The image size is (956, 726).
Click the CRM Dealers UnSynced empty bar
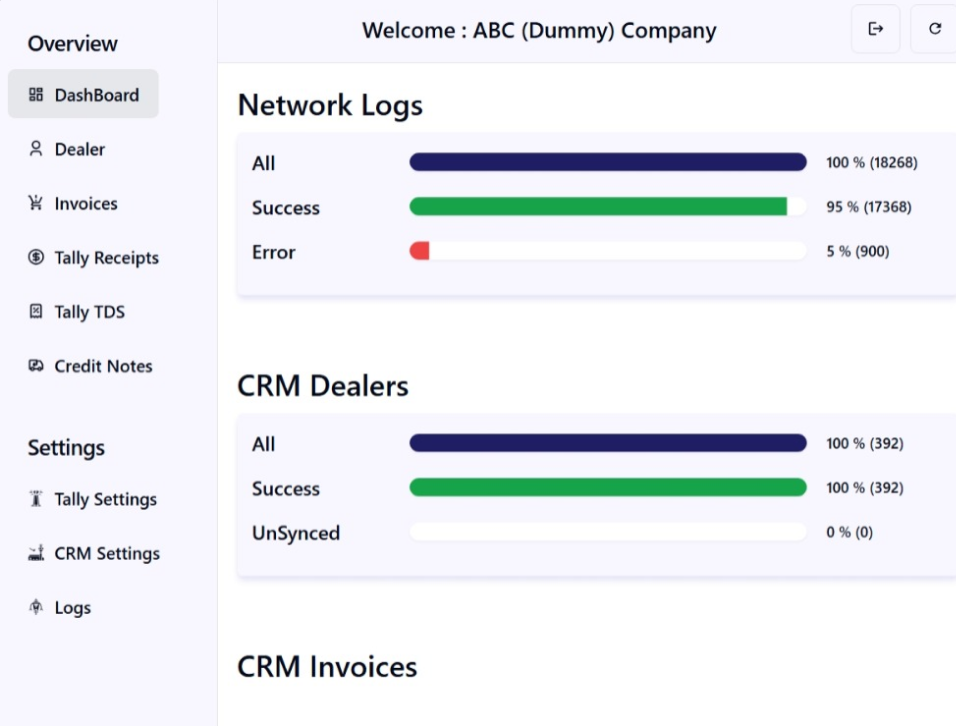(607, 532)
